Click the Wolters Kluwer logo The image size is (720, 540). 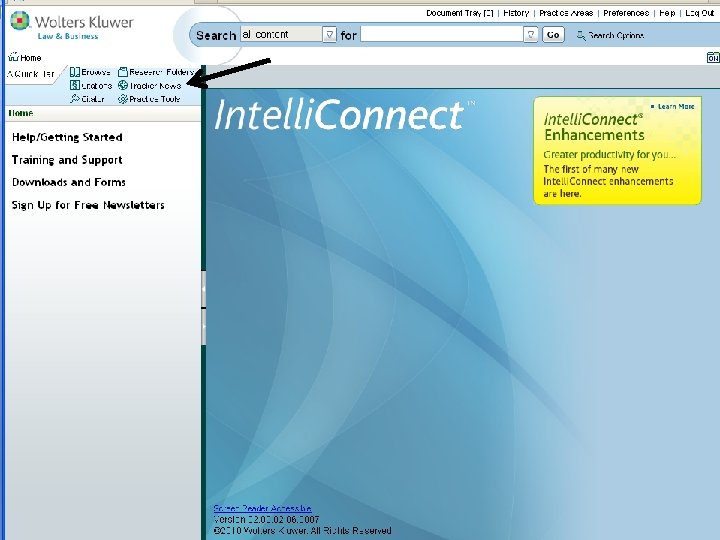72,26
